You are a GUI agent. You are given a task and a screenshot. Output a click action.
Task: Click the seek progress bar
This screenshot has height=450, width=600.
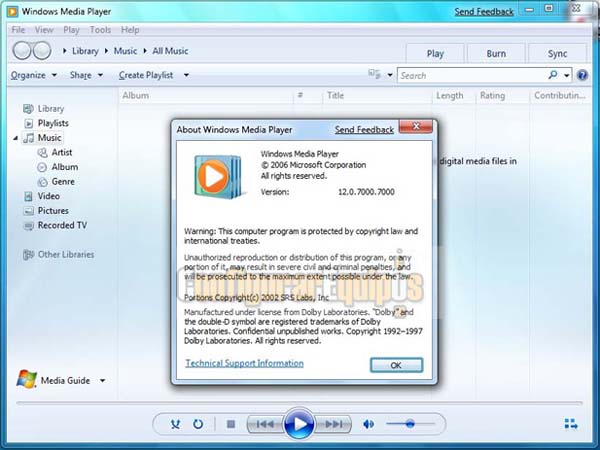(299, 403)
